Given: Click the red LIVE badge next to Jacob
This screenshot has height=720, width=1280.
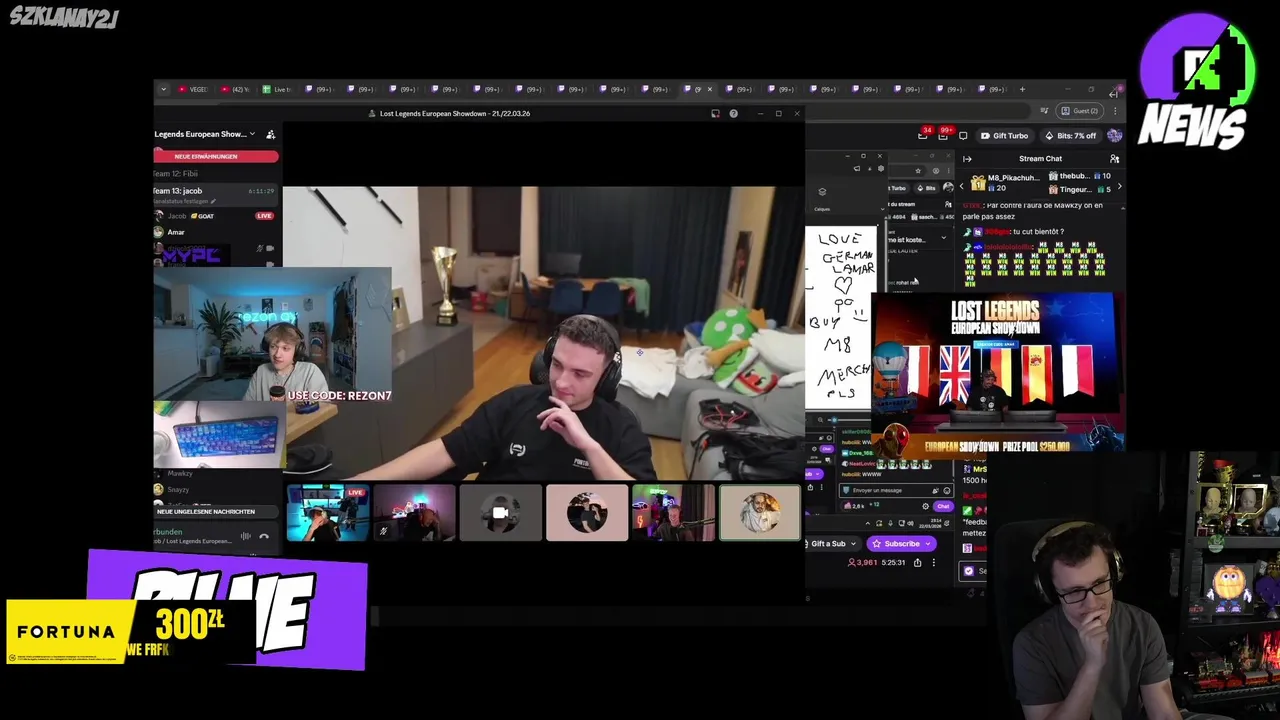Looking at the screenshot, I should [264, 216].
